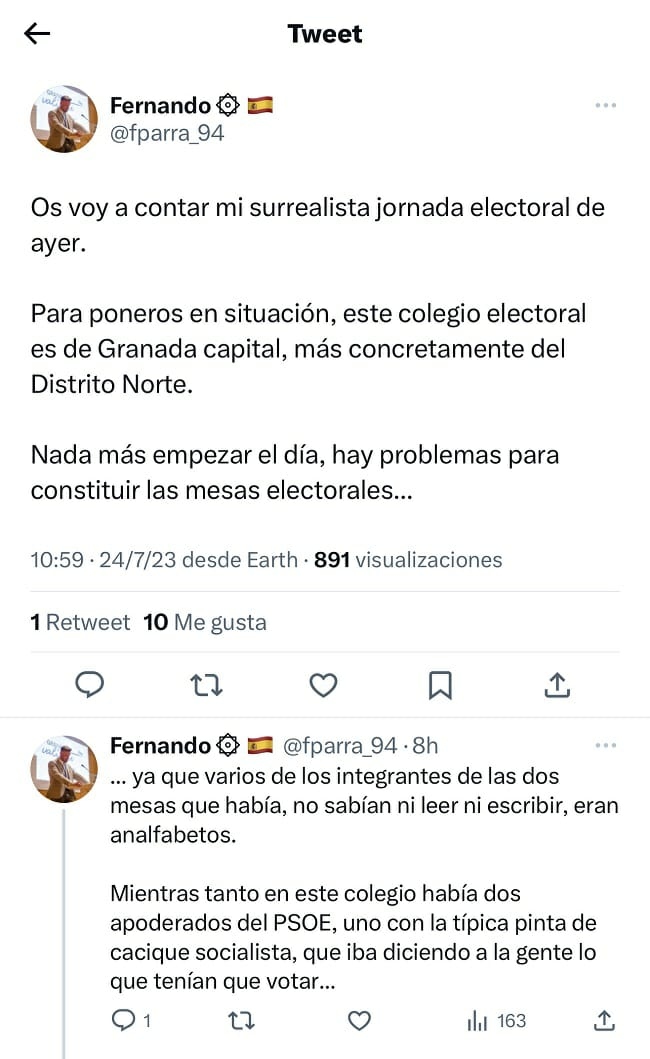View the 10 Me gusta list
The width and height of the screenshot is (650, 1059).
[205, 622]
